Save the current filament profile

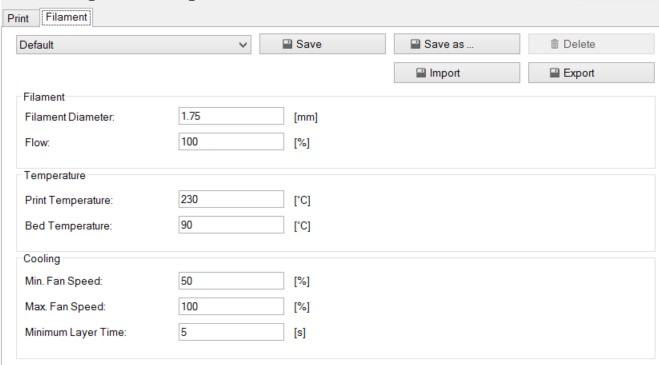pyautogui.click(x=322, y=44)
